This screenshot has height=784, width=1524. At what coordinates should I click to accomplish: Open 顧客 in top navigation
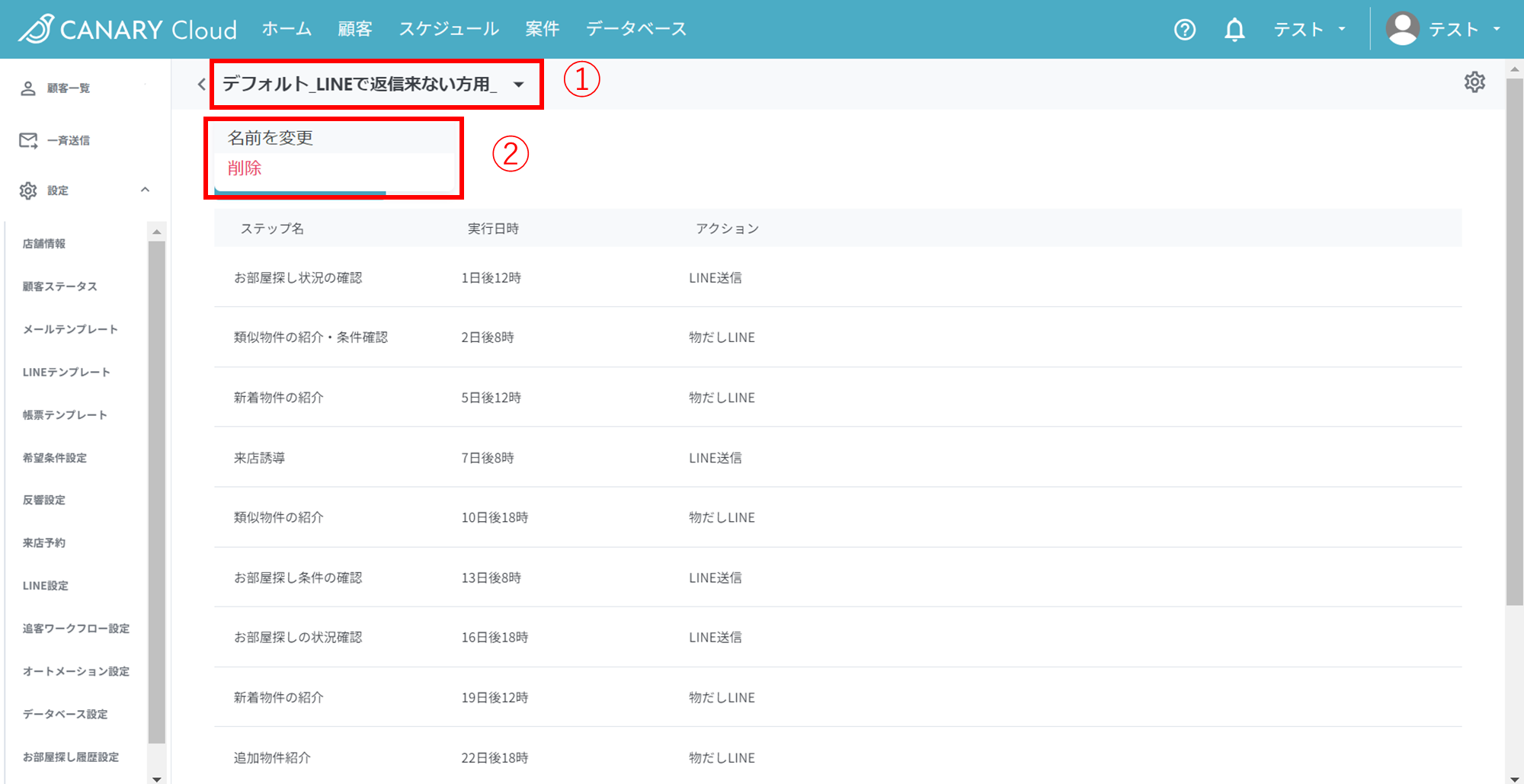[x=355, y=29]
